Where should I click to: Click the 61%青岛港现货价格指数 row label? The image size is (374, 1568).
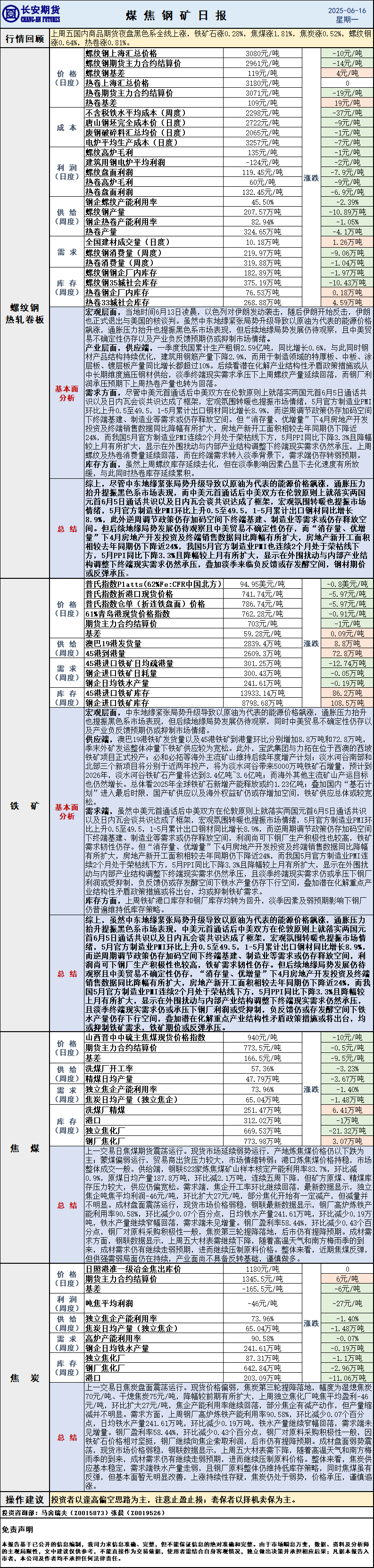click(x=127, y=614)
